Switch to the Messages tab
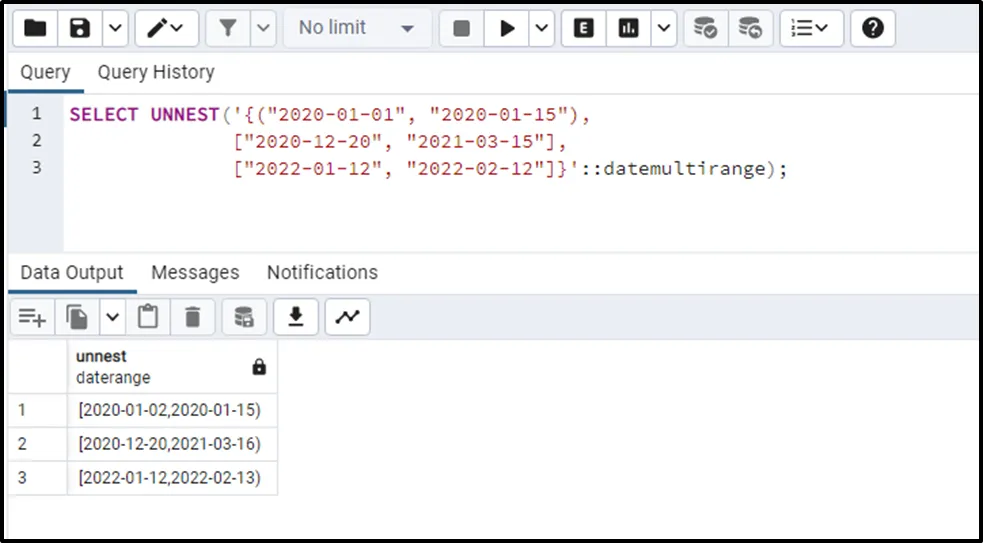Image resolution: width=983 pixels, height=543 pixels. click(195, 272)
